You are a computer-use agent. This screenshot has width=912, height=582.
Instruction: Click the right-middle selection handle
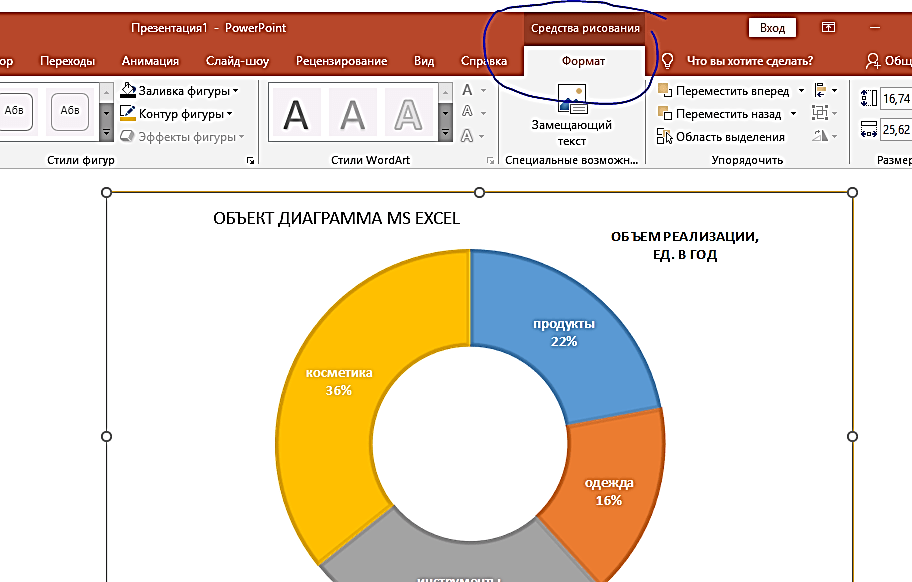[x=852, y=436]
